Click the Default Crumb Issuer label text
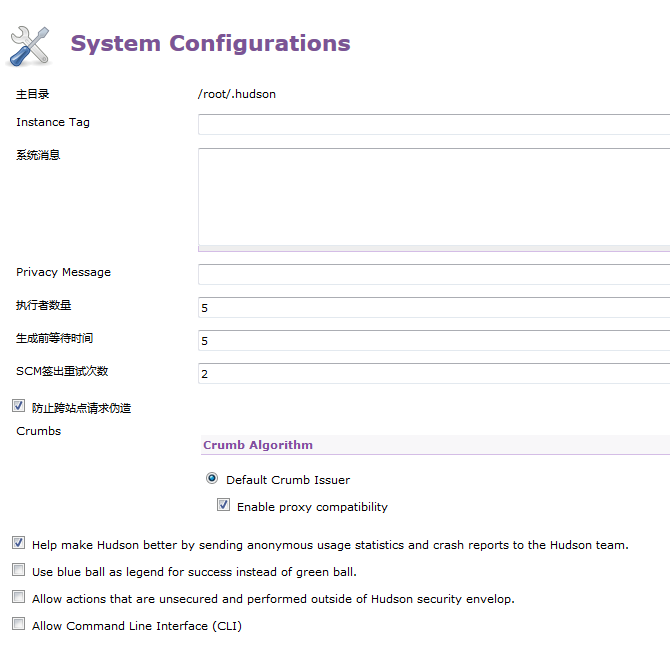The width and height of the screenshot is (670, 649). coord(288,480)
